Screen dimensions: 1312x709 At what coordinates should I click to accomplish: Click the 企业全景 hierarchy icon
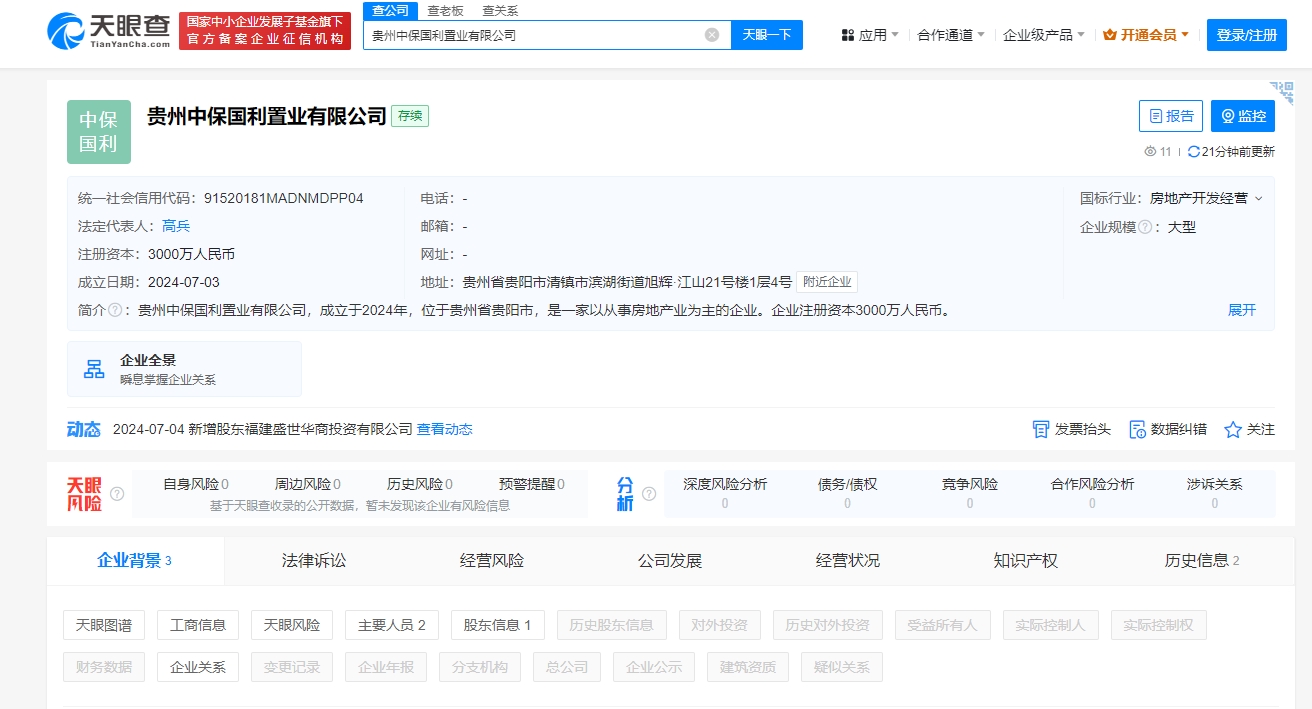pyautogui.click(x=94, y=369)
